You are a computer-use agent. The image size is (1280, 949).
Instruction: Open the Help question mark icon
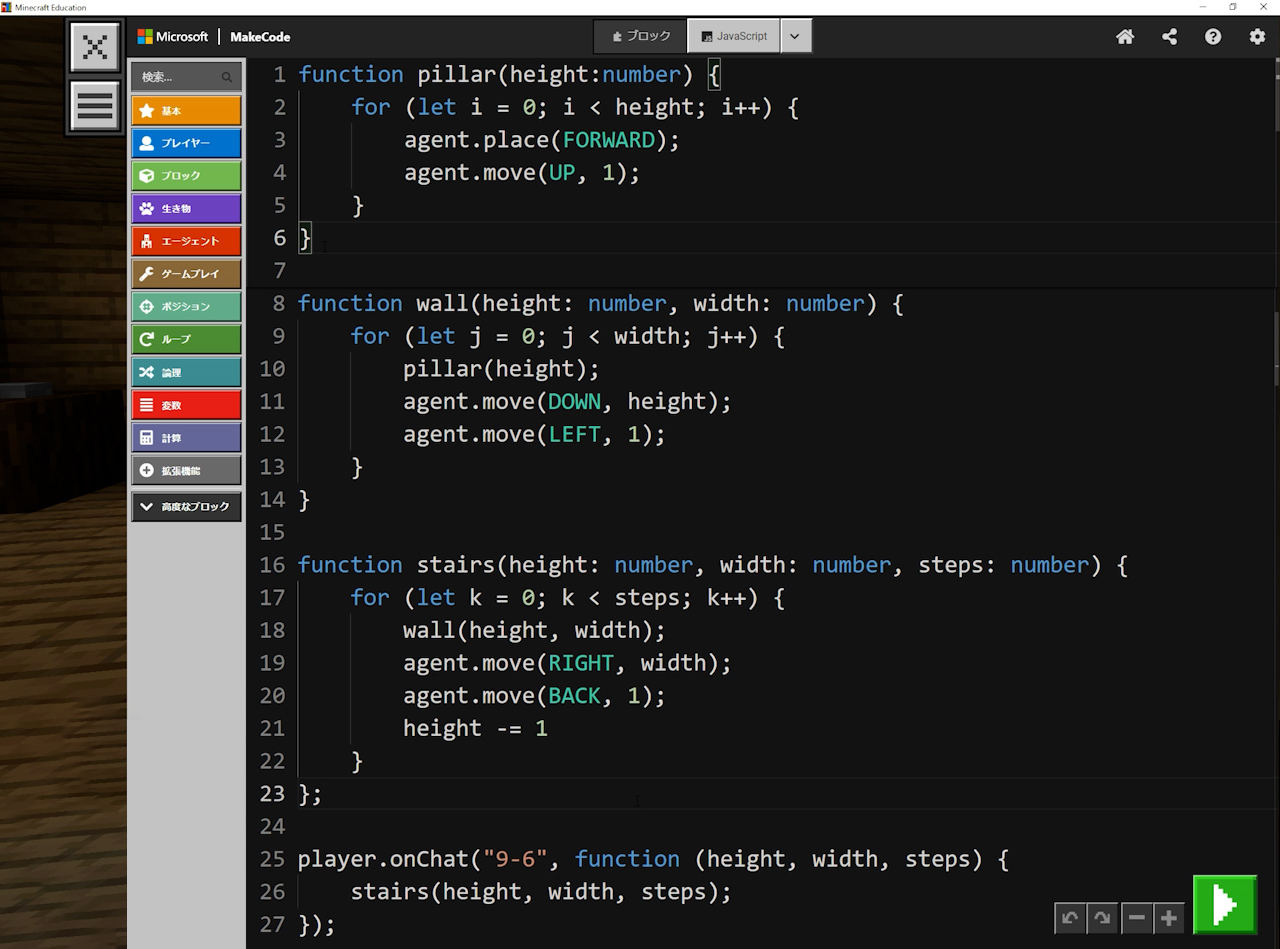tap(1213, 37)
